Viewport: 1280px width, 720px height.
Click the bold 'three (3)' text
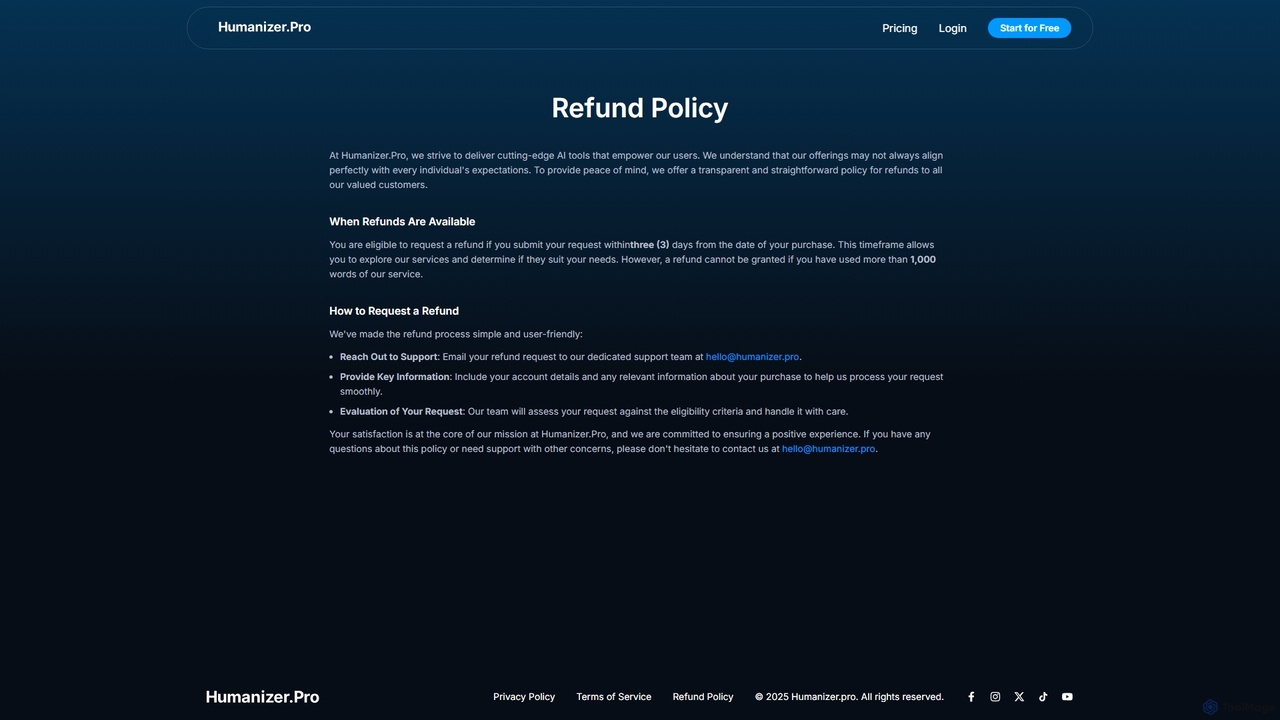point(650,245)
